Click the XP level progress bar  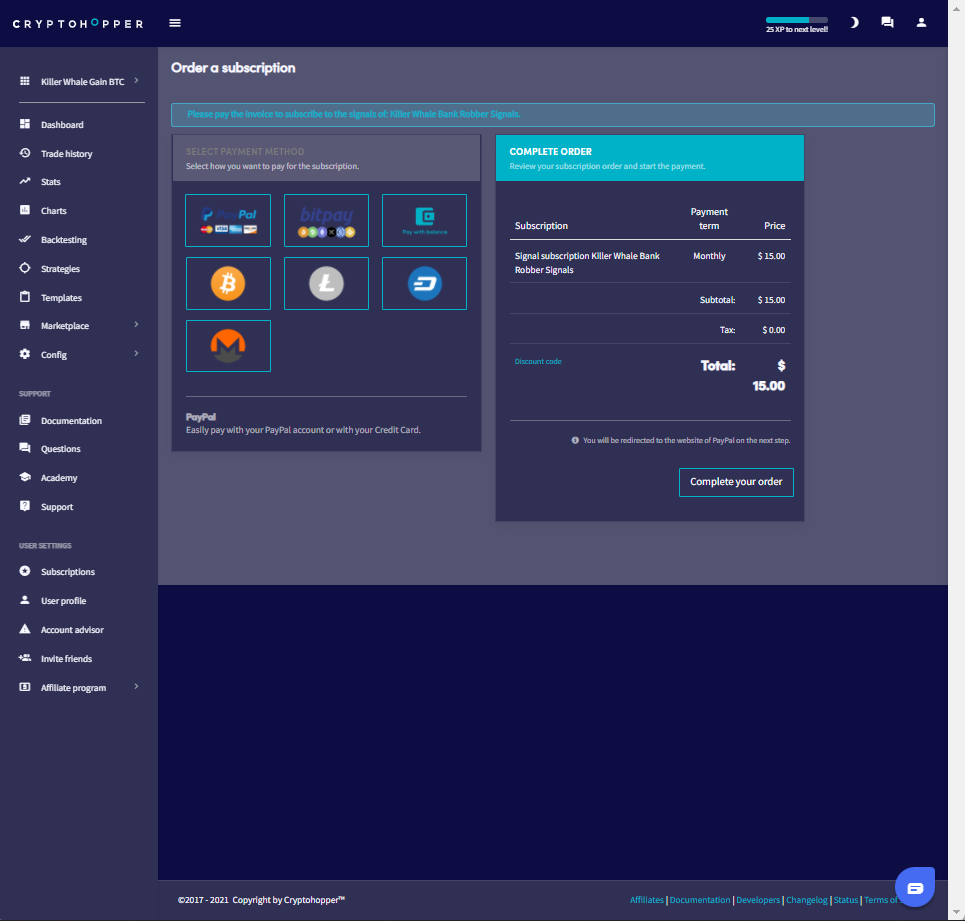point(796,20)
